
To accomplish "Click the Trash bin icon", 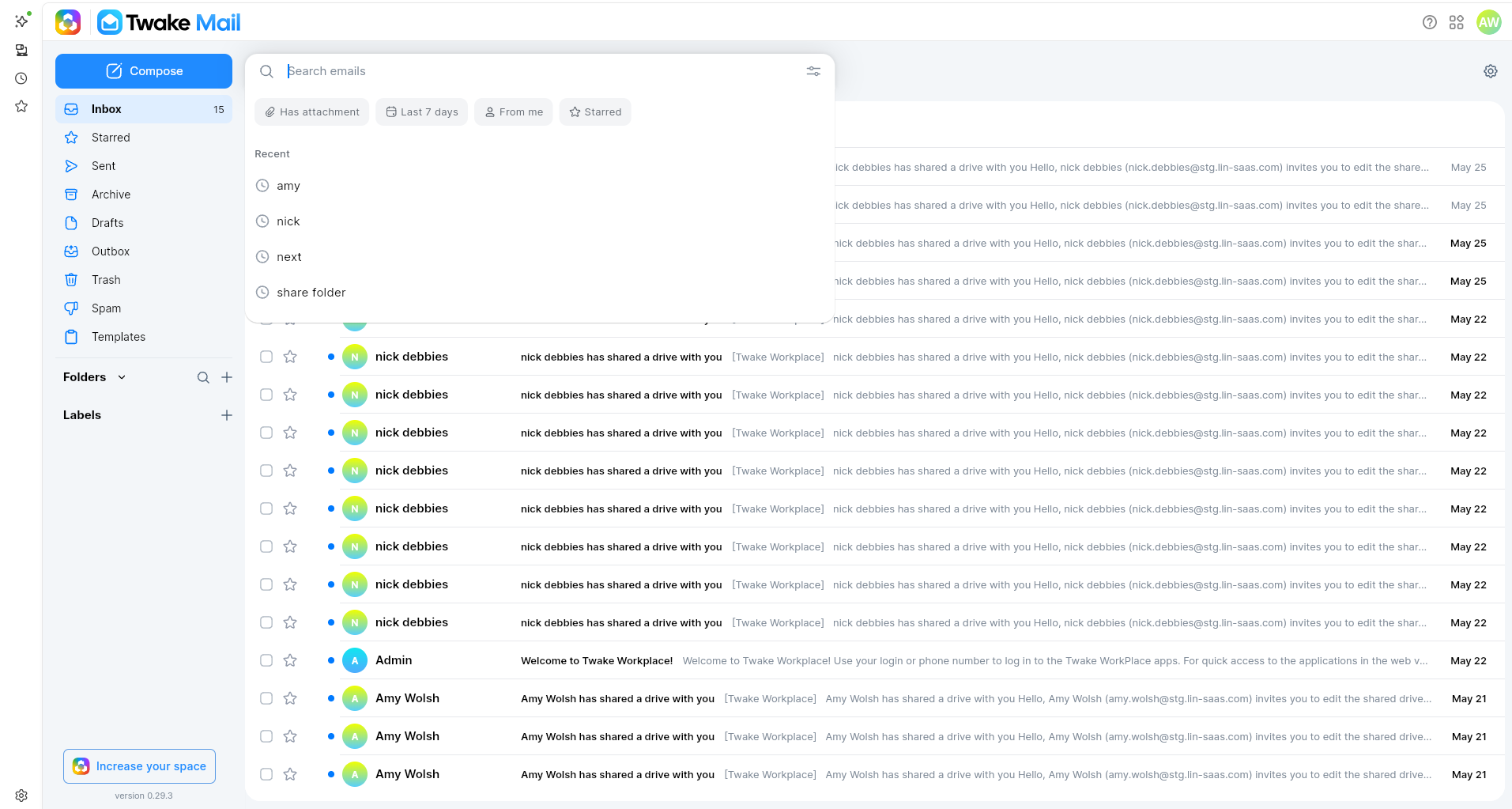I will click(x=71, y=280).
